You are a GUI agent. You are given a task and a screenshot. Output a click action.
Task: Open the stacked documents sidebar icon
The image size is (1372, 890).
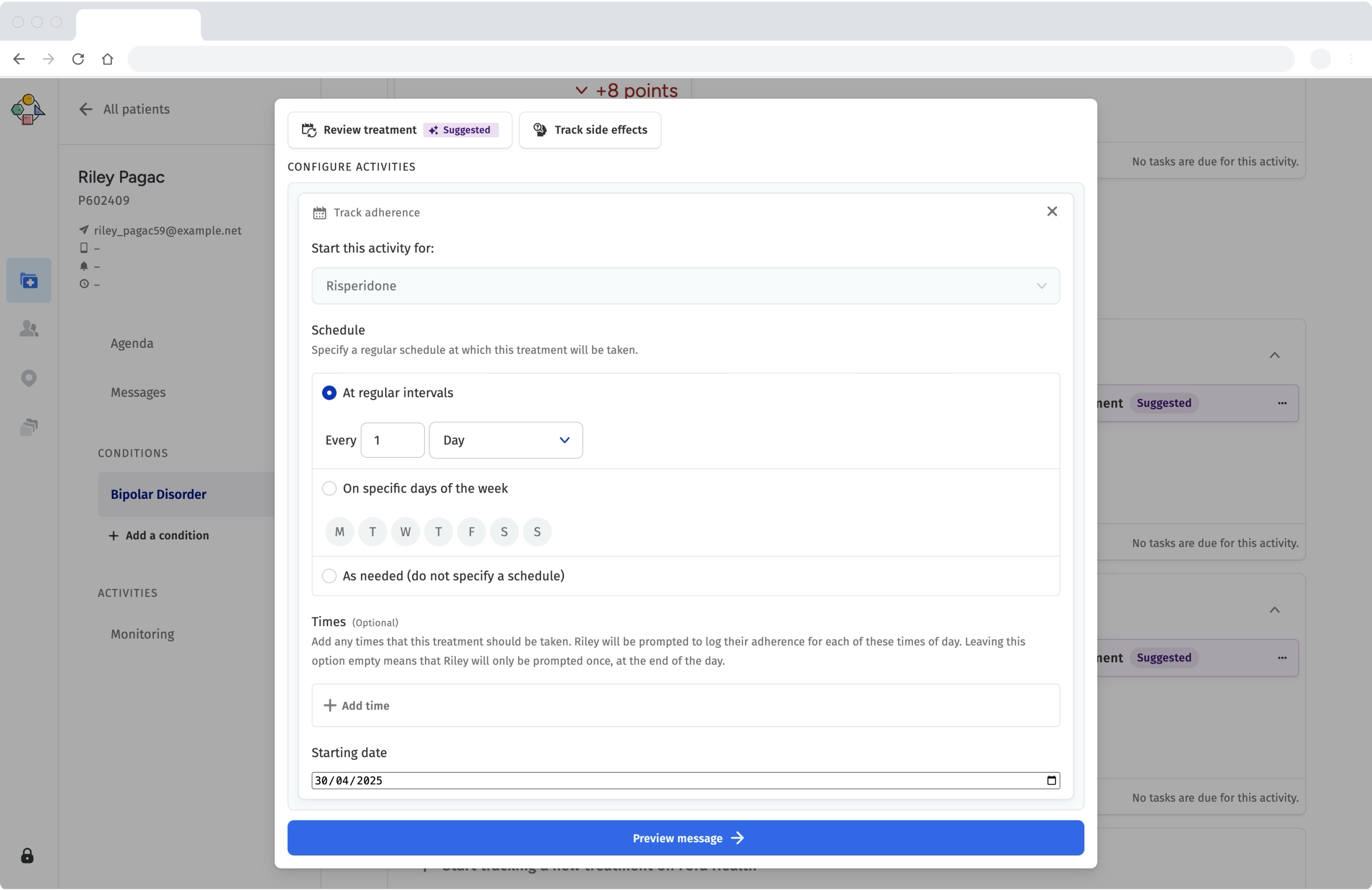(29, 427)
